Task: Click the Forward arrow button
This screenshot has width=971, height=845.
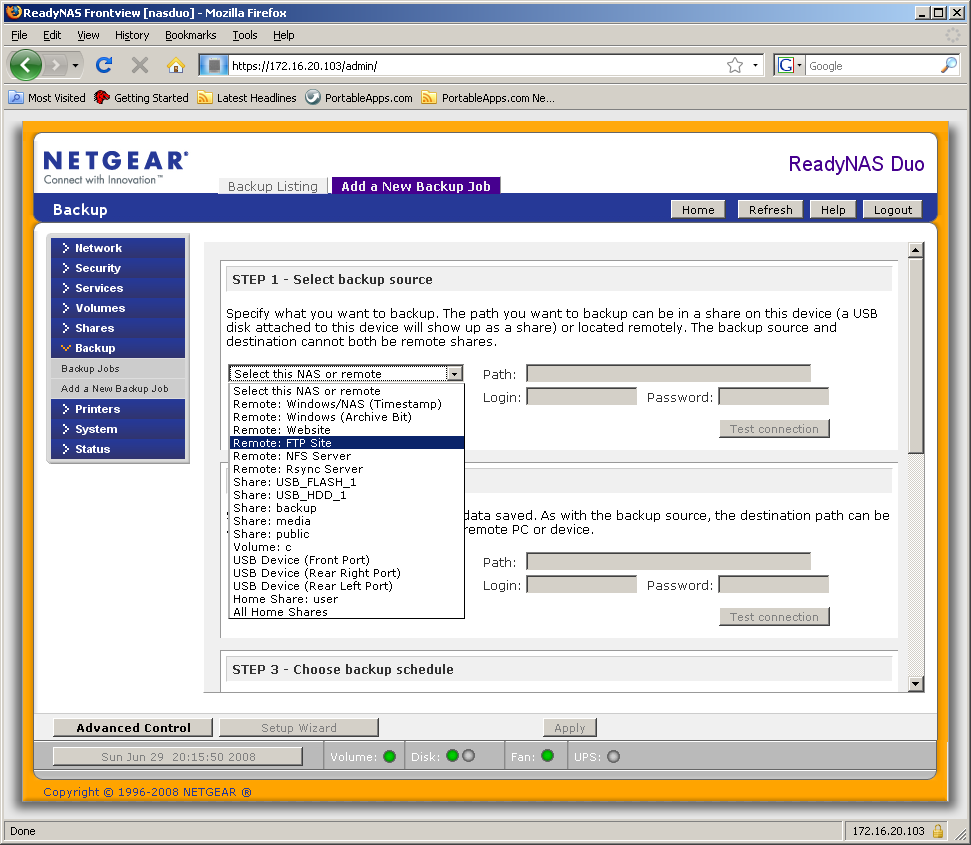Action: pyautogui.click(x=56, y=64)
